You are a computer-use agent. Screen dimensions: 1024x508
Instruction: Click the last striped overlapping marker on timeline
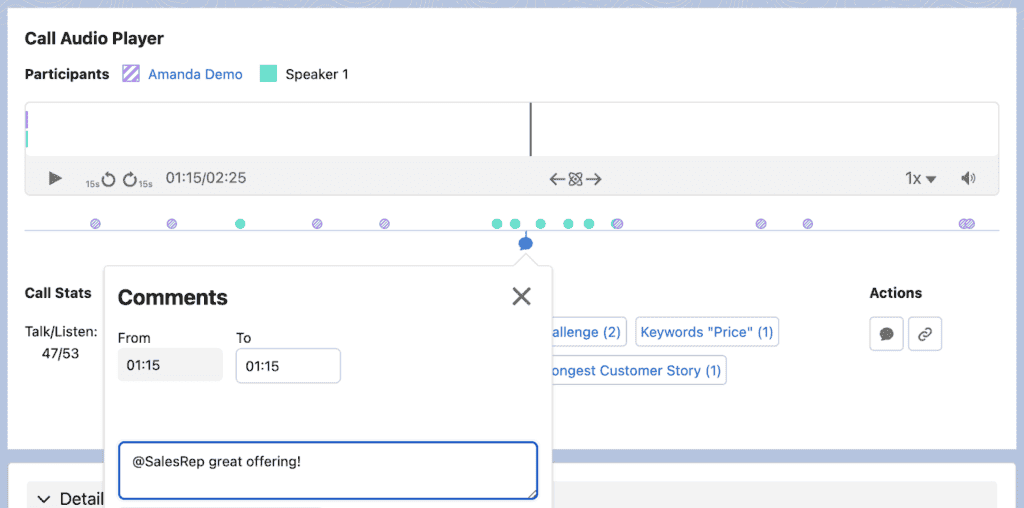click(970, 224)
